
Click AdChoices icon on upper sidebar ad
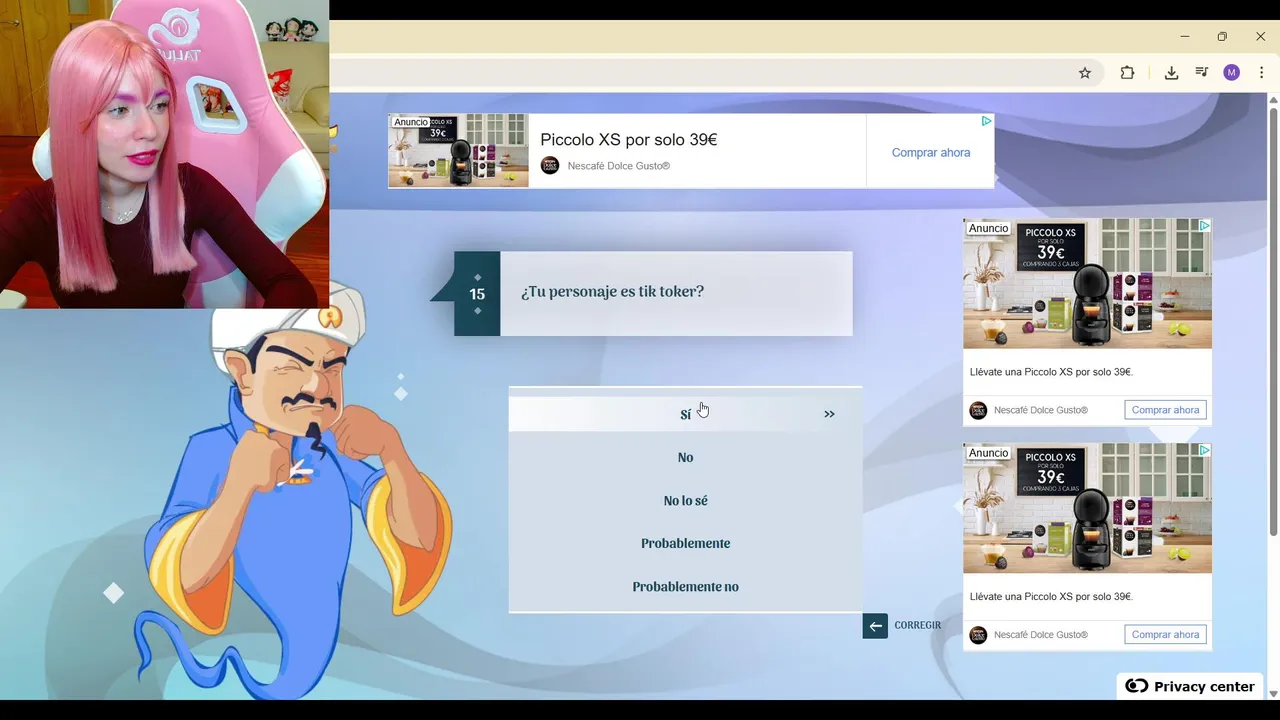[x=1204, y=226]
